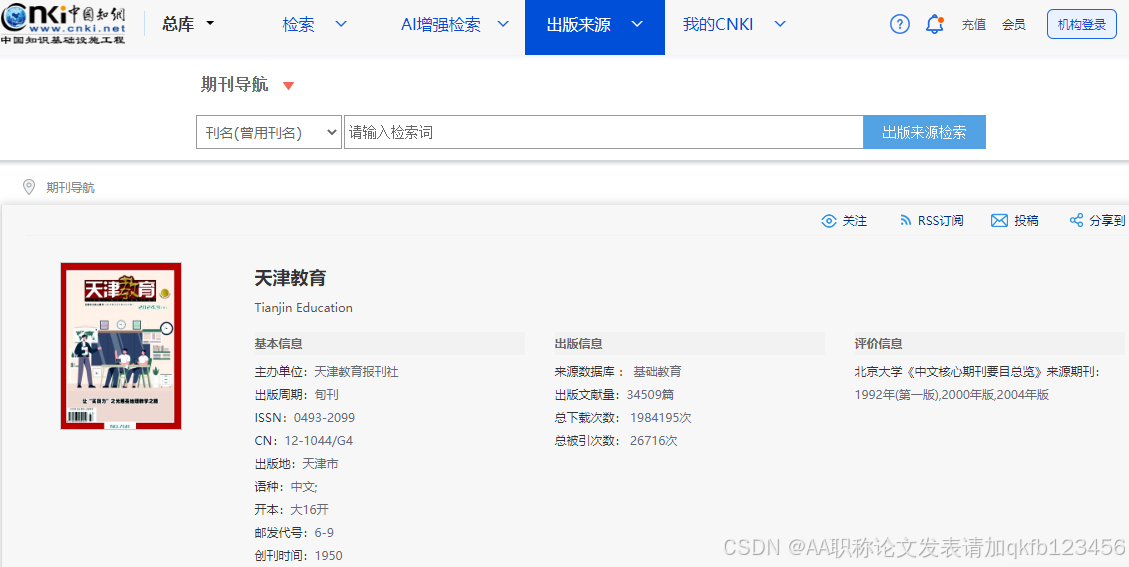Image resolution: width=1129 pixels, height=567 pixels.
Task: Click the 天津教育 journal title
Action: pos(290,277)
